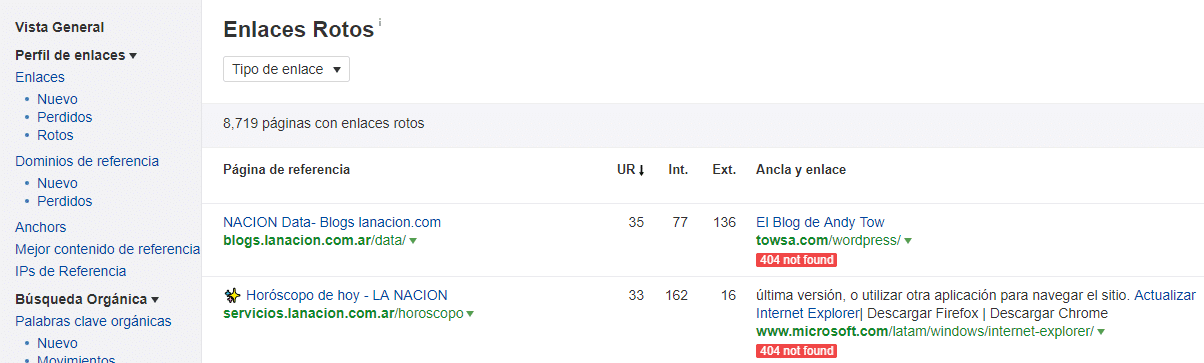This screenshot has height=363, width=1204.
Task: Go to Anchors in the sidebar
Action: [x=41, y=227]
